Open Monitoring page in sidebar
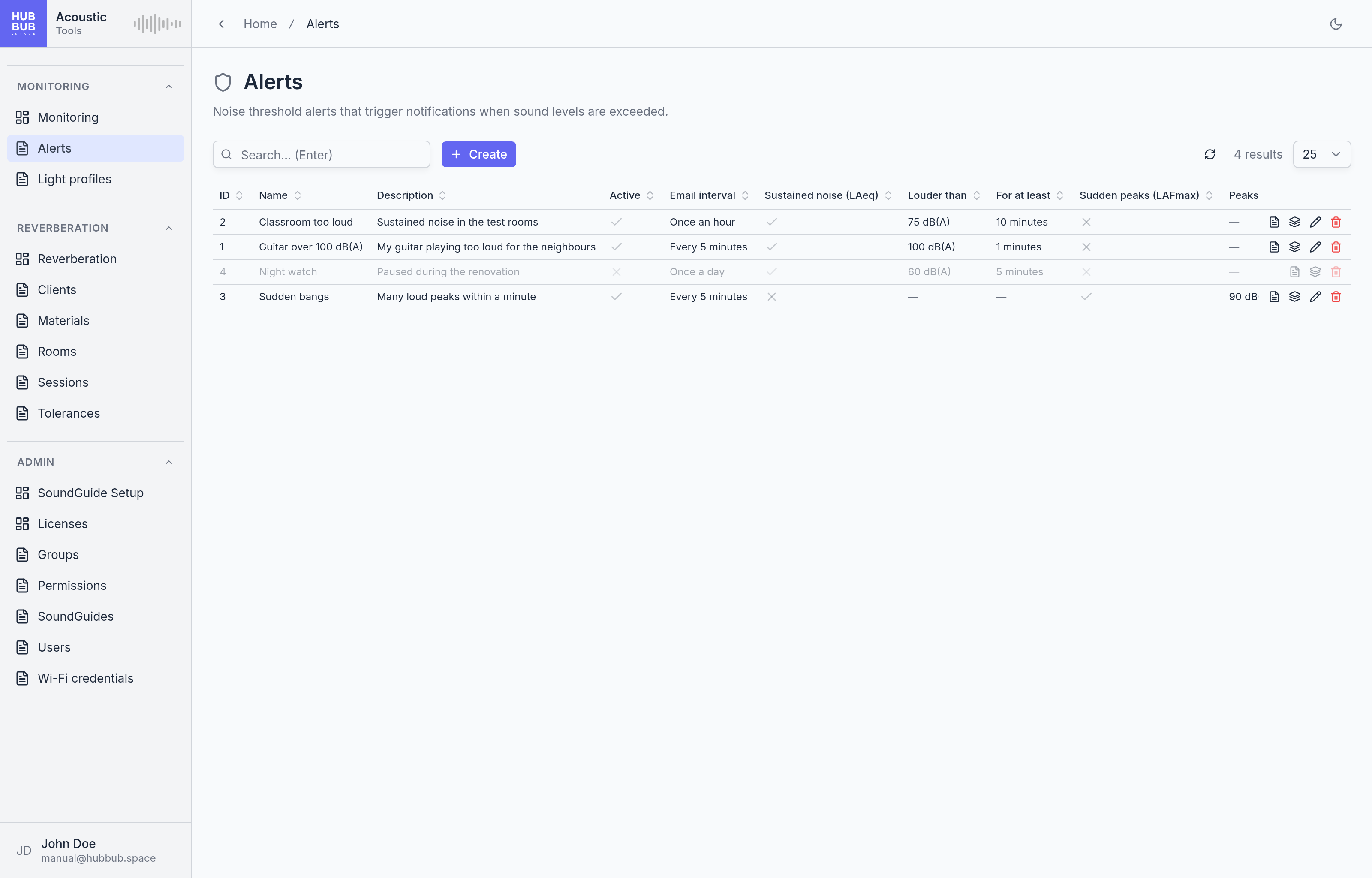Screen dimensions: 1372x878 click(x=95, y=117)
